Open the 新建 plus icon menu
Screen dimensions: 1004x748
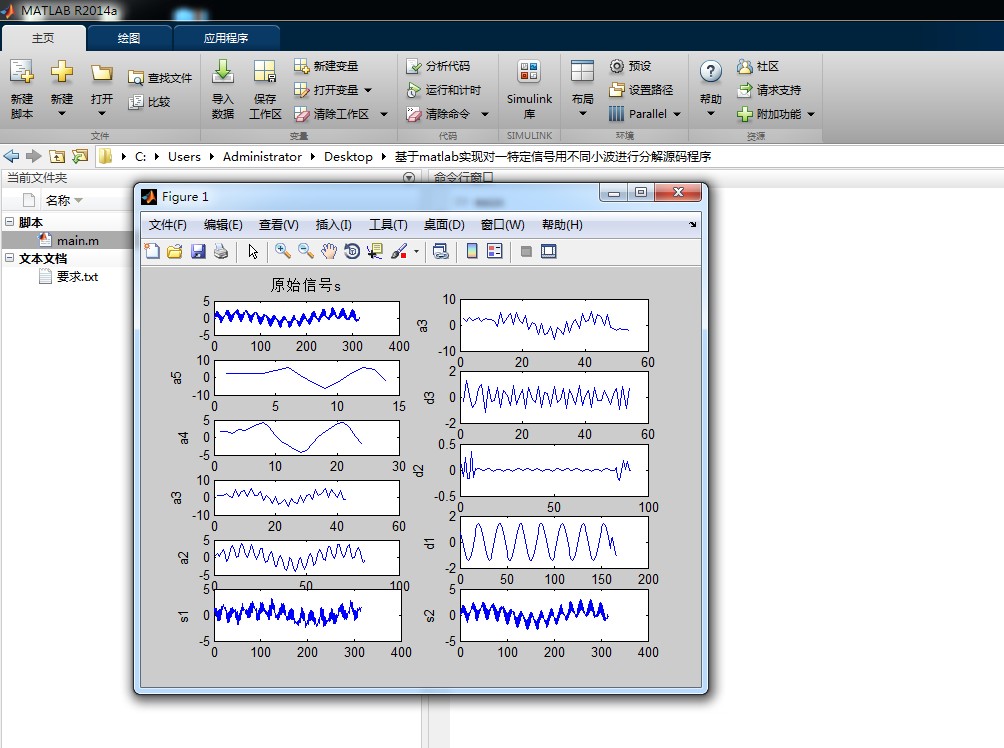(61, 72)
